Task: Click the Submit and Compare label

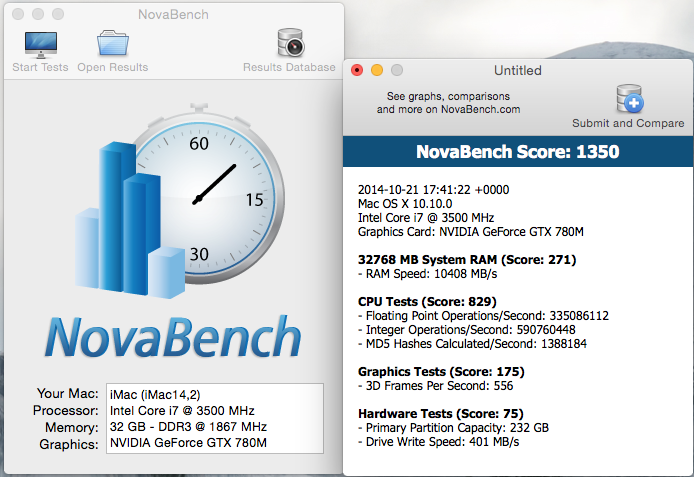Action: pos(628,123)
